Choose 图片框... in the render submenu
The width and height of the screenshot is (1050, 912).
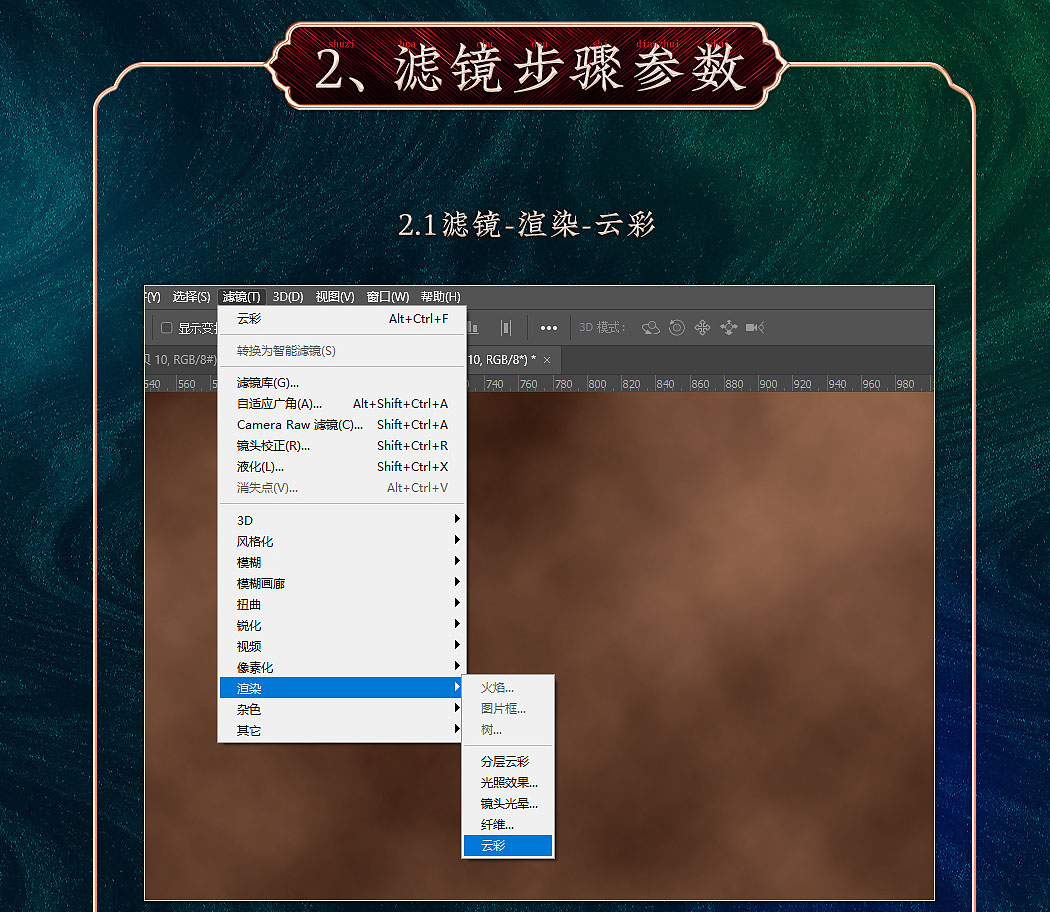tap(508, 708)
